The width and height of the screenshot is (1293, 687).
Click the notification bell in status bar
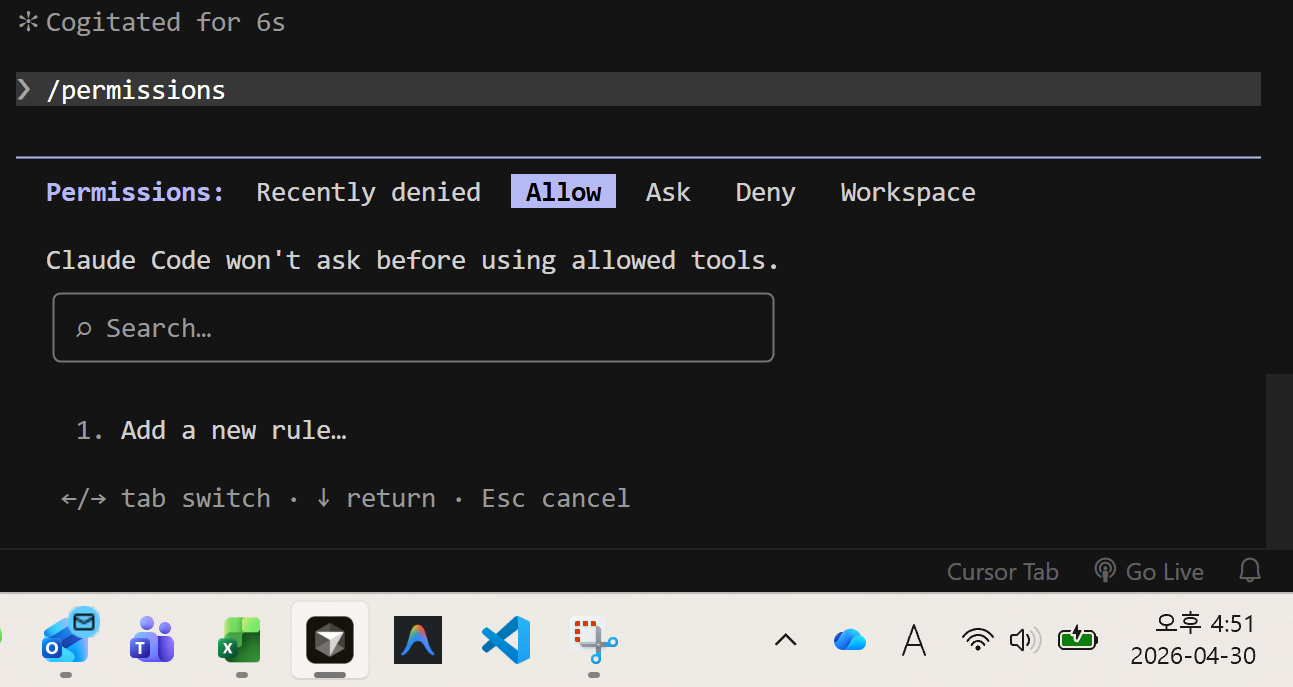pyautogui.click(x=1250, y=571)
